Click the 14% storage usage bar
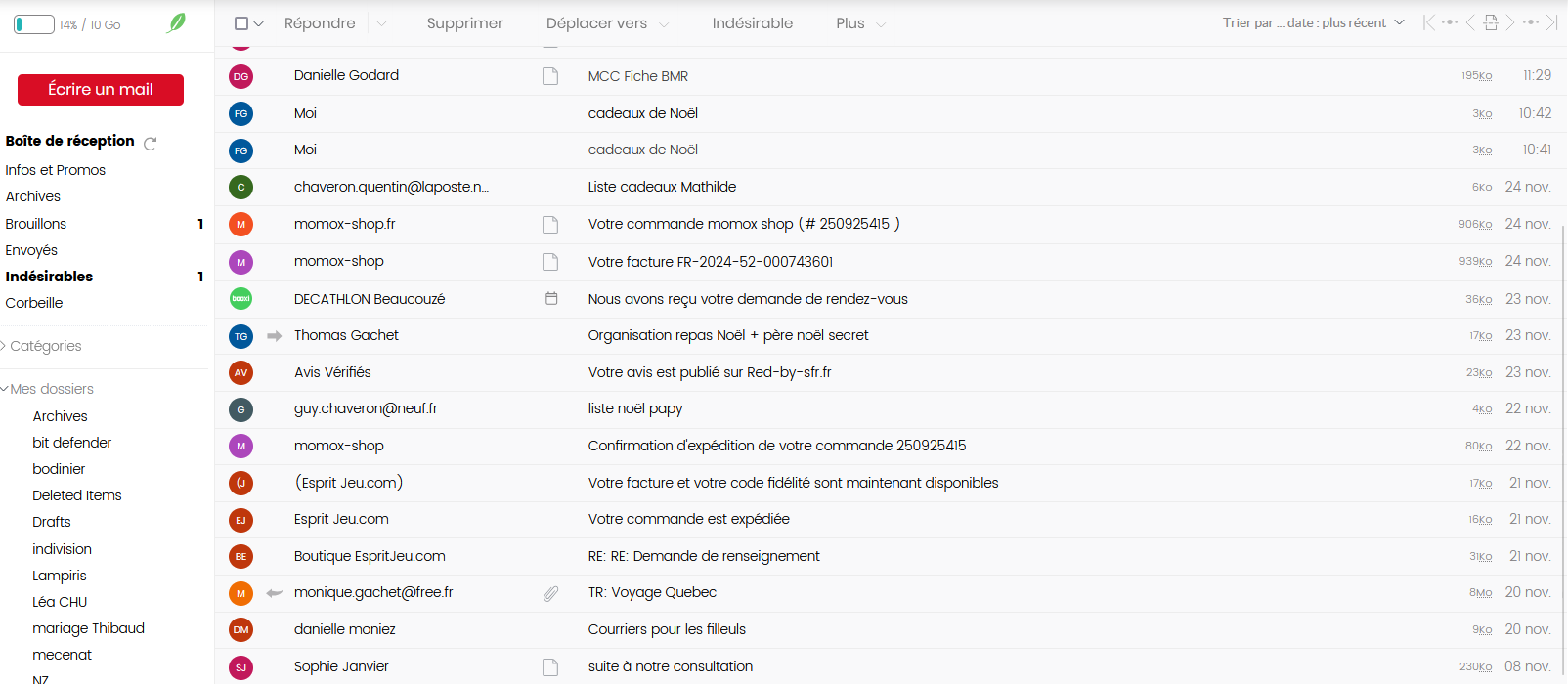The width and height of the screenshot is (1568, 684). [x=34, y=24]
